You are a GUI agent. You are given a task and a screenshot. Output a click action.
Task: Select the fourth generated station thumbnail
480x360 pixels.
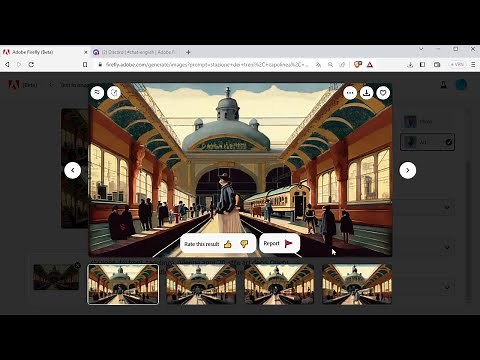point(357,284)
